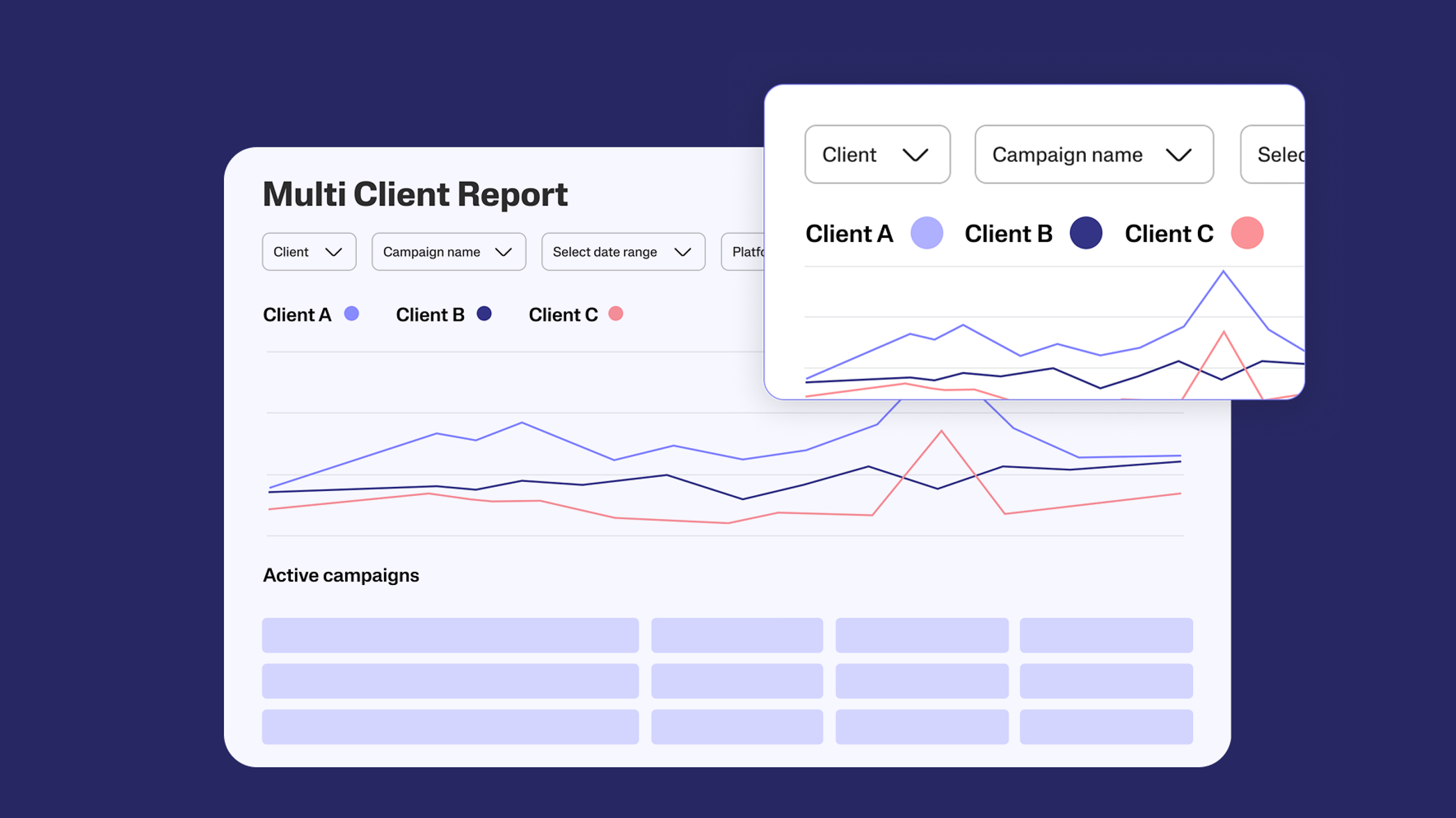
Task: Toggle Client B legend label in report
Action: coord(430,315)
